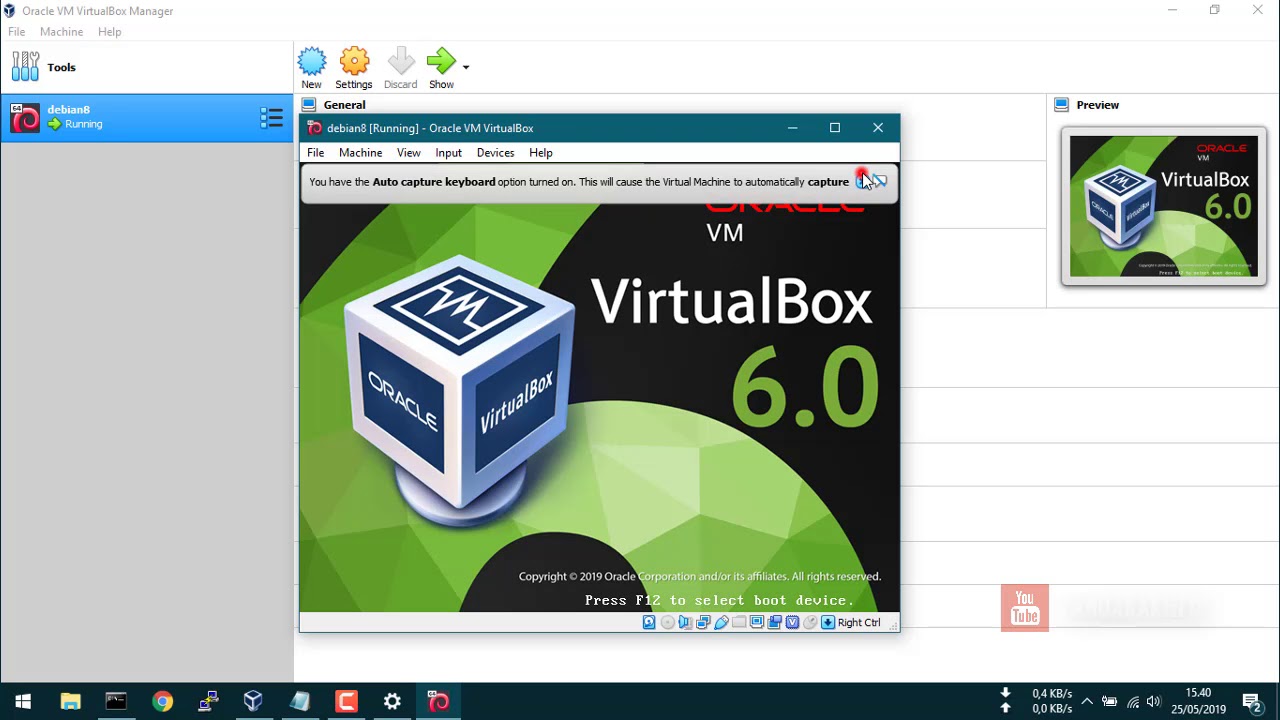Open Command Prompt from the taskbar
1280x720 pixels.
[116, 701]
